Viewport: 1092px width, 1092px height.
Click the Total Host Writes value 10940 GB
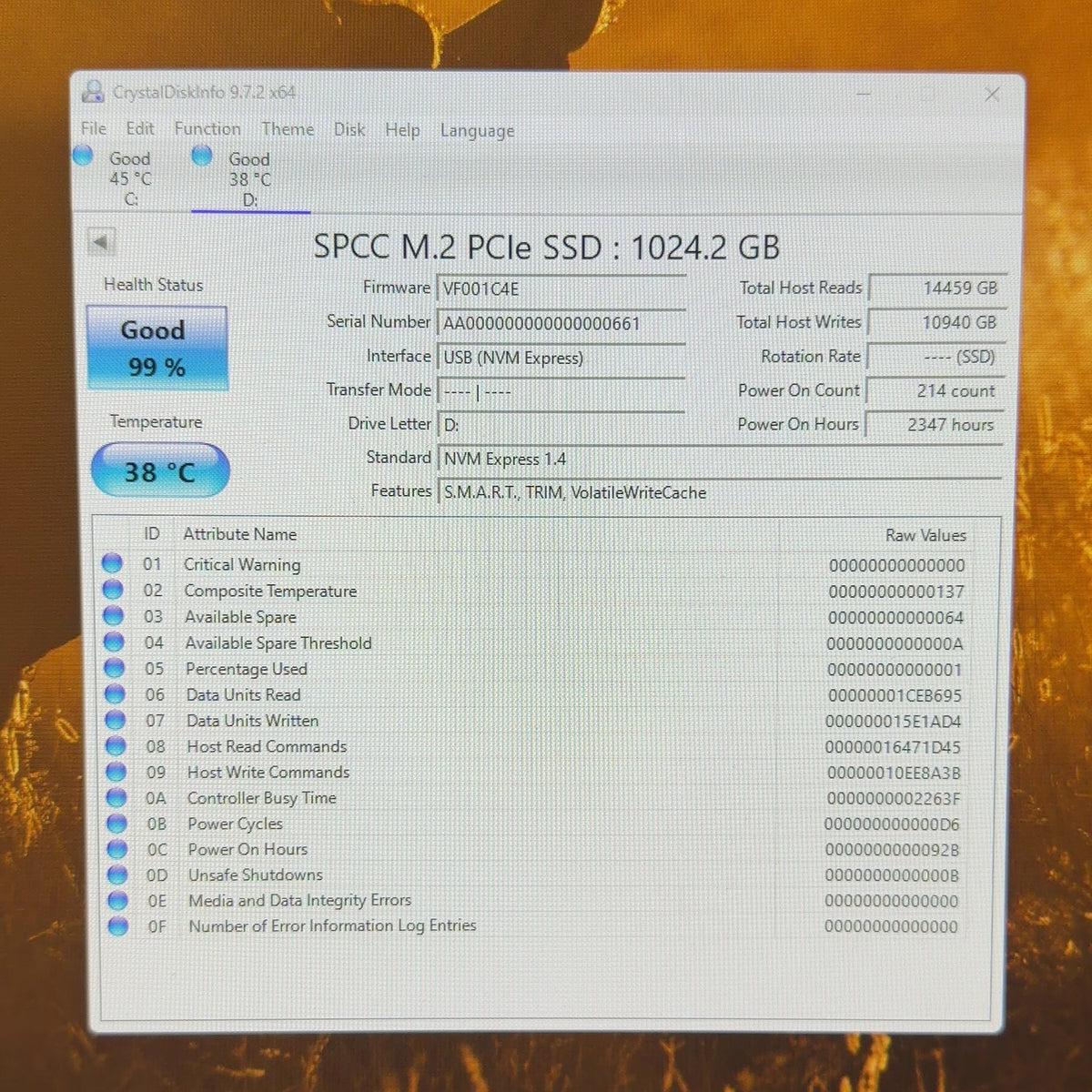click(x=936, y=322)
